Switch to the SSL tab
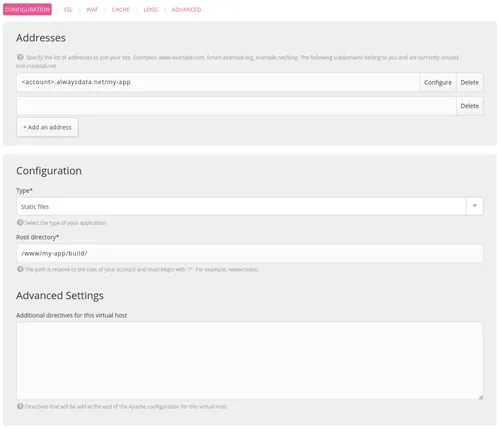 [x=68, y=10]
